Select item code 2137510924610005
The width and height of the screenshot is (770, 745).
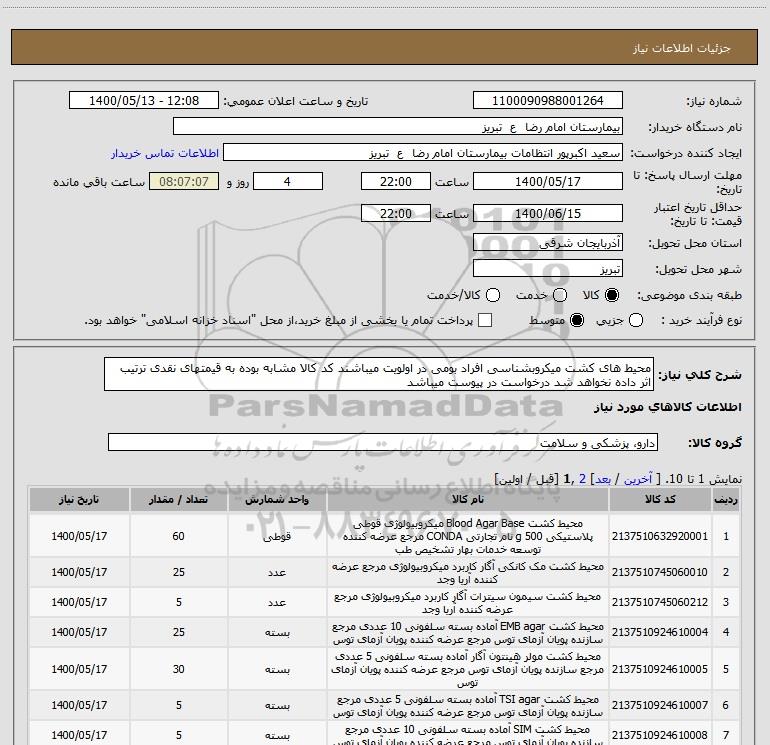tap(660, 669)
